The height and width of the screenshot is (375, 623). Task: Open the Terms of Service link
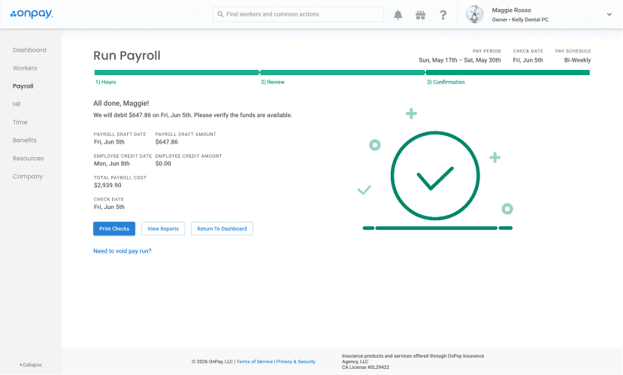pyautogui.click(x=255, y=361)
